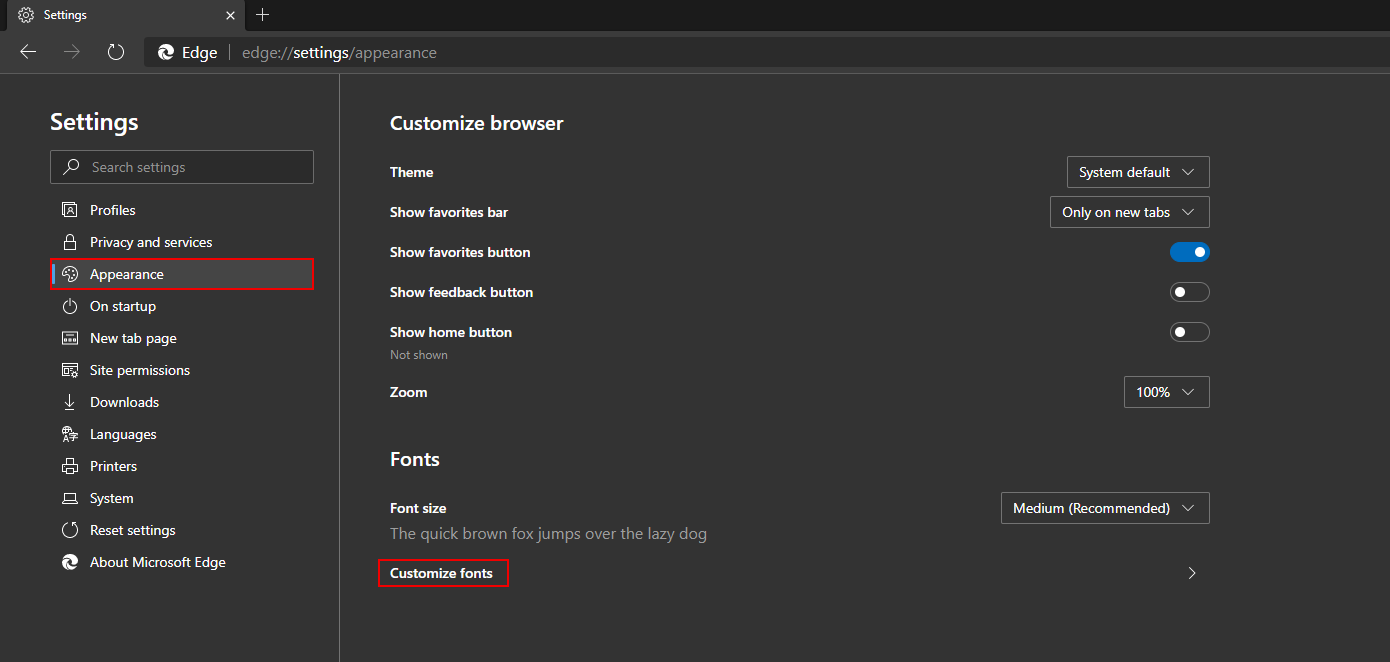Click the magnifier icon in search box
The image size is (1390, 662).
71,167
